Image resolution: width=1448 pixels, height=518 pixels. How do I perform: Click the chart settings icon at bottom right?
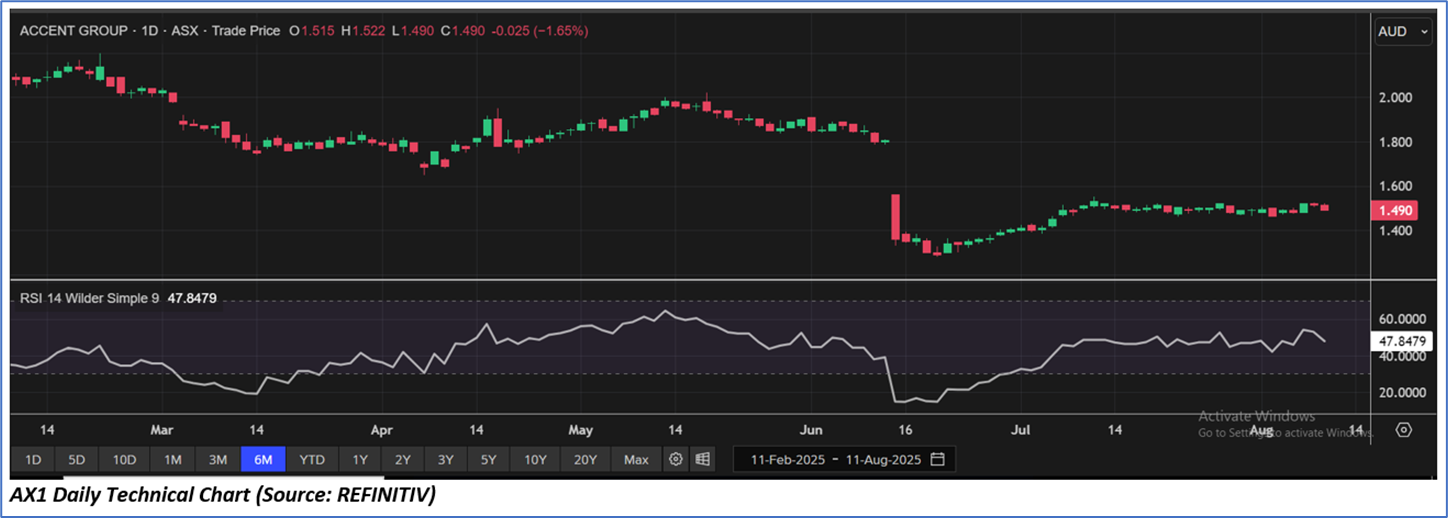click(x=1403, y=430)
